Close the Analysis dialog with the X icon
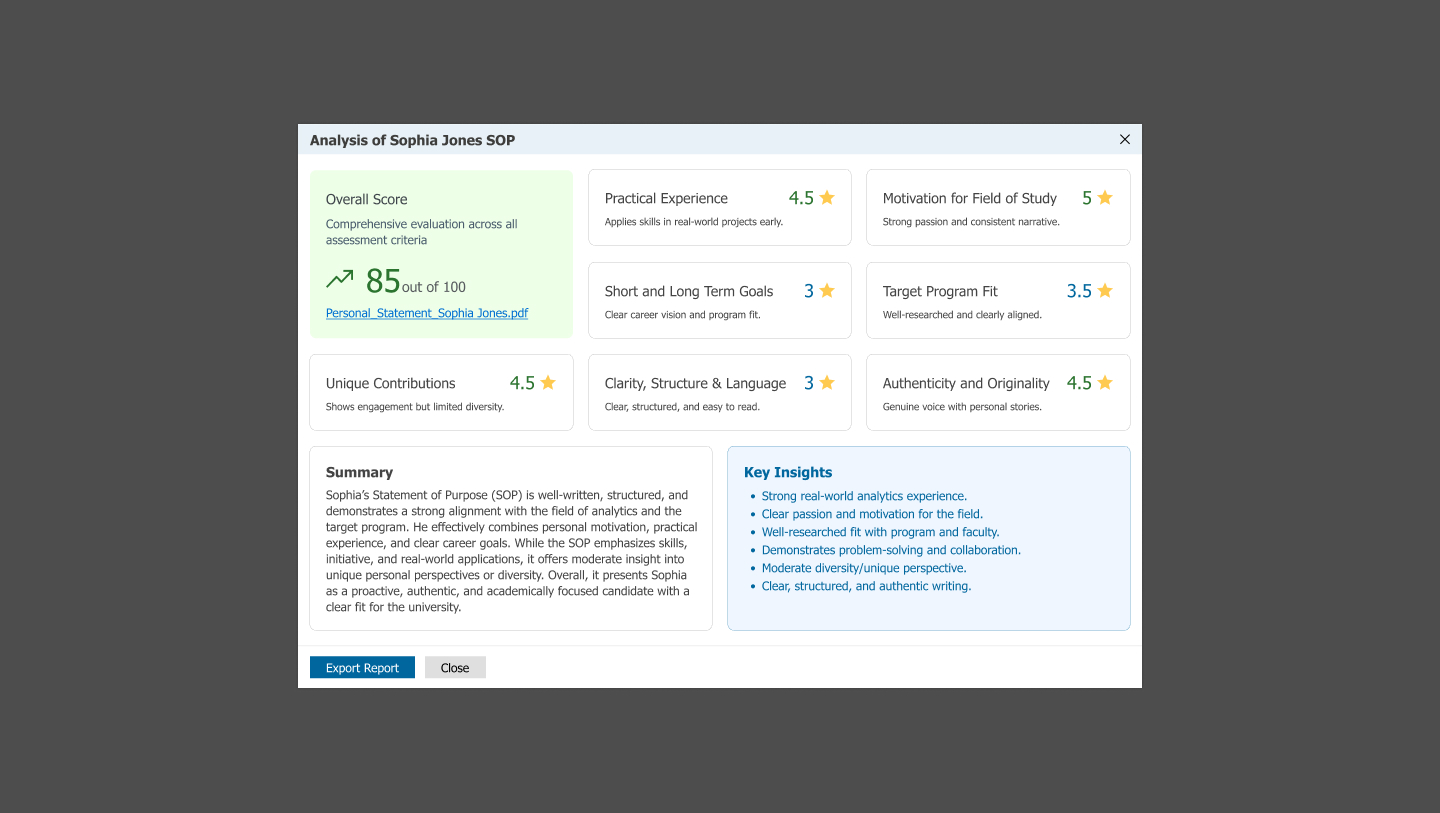 pyautogui.click(x=1125, y=140)
